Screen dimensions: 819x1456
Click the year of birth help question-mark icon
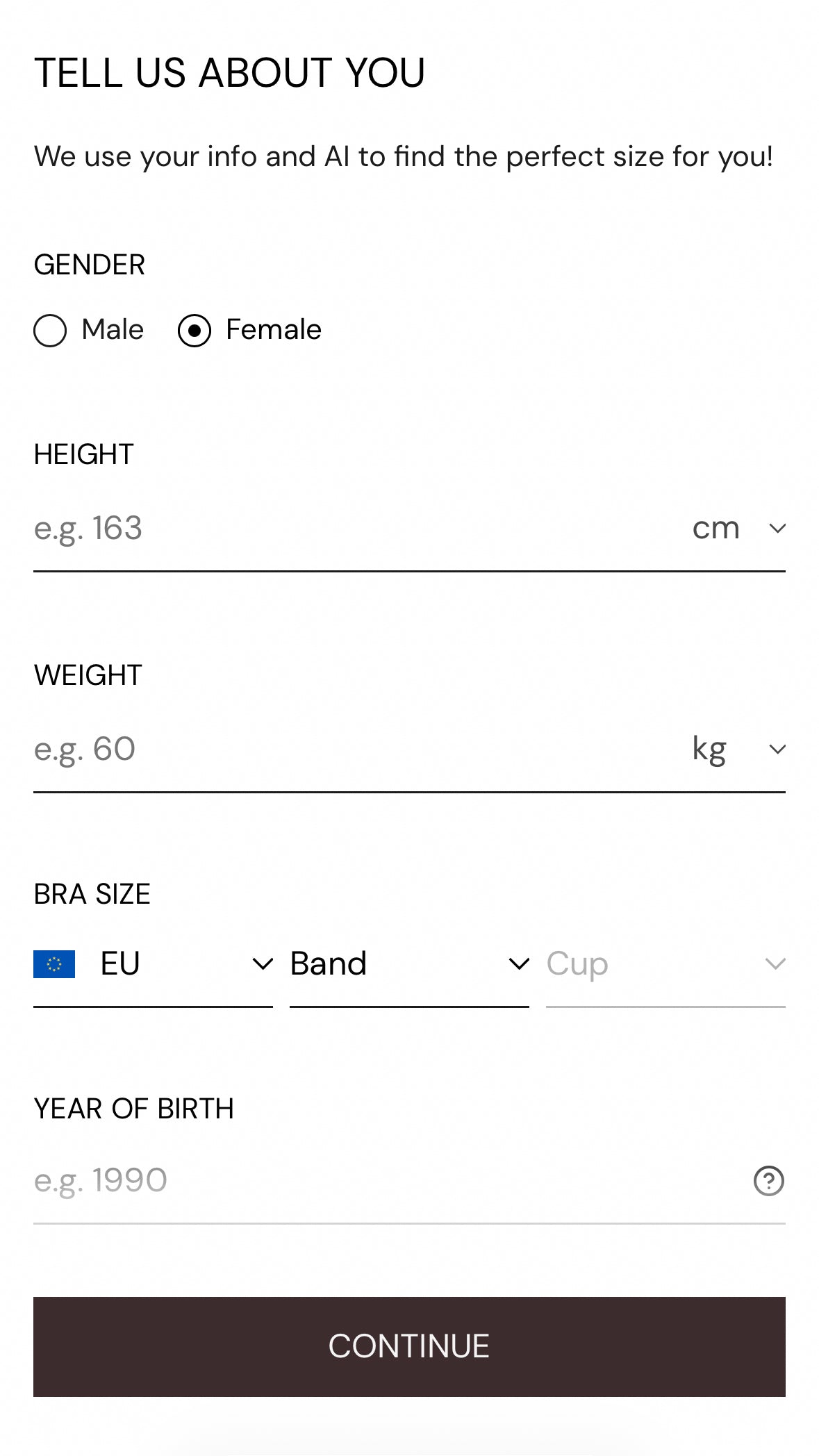pyautogui.click(x=768, y=1181)
